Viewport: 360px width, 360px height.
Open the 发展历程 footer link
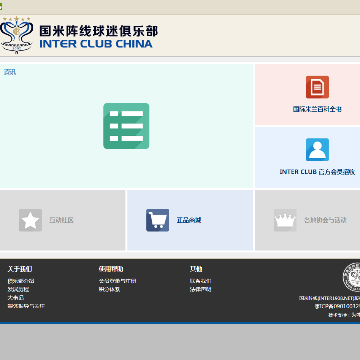[x=18, y=289]
